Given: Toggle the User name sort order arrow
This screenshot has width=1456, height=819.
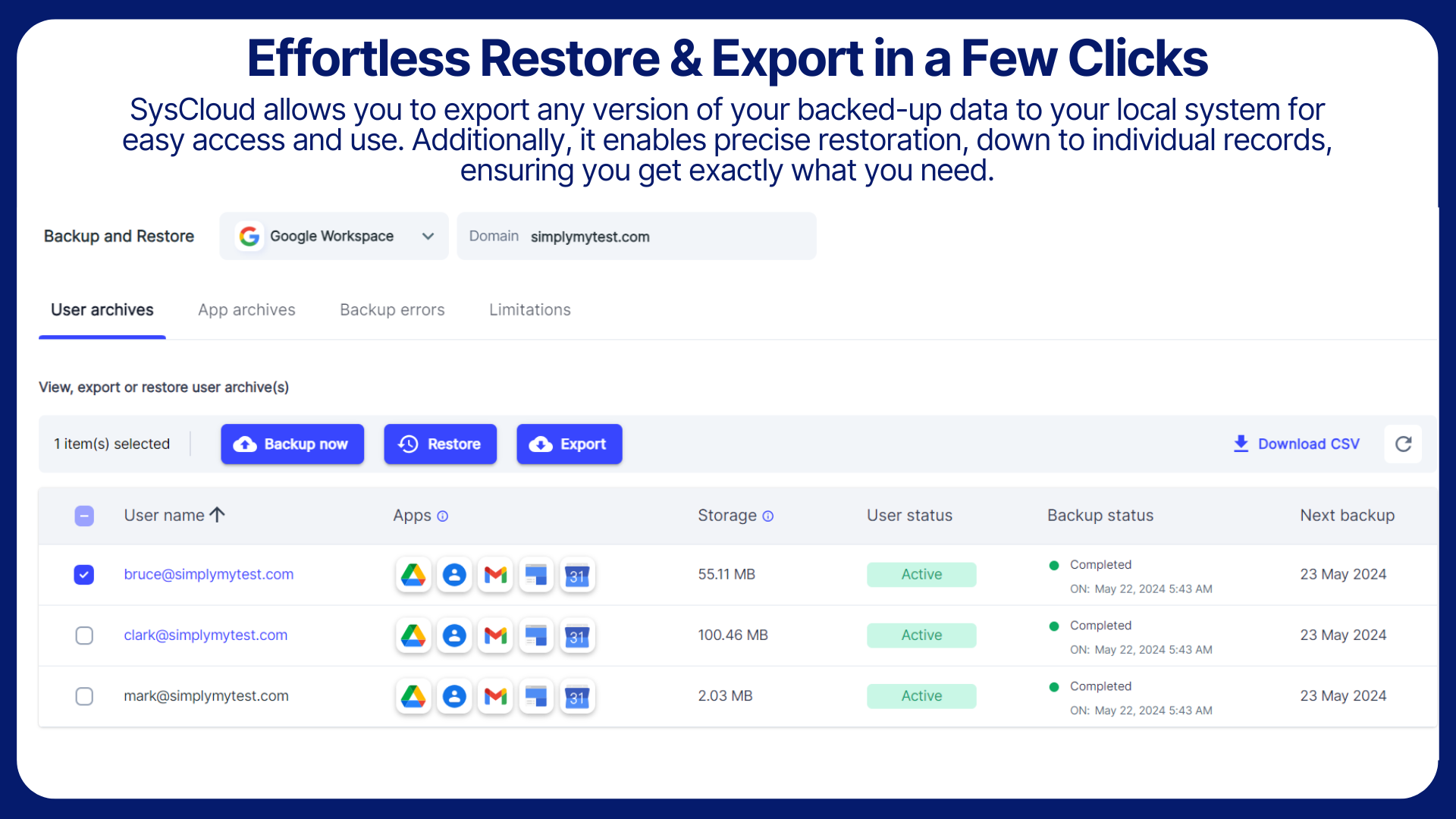Looking at the screenshot, I should [x=218, y=514].
